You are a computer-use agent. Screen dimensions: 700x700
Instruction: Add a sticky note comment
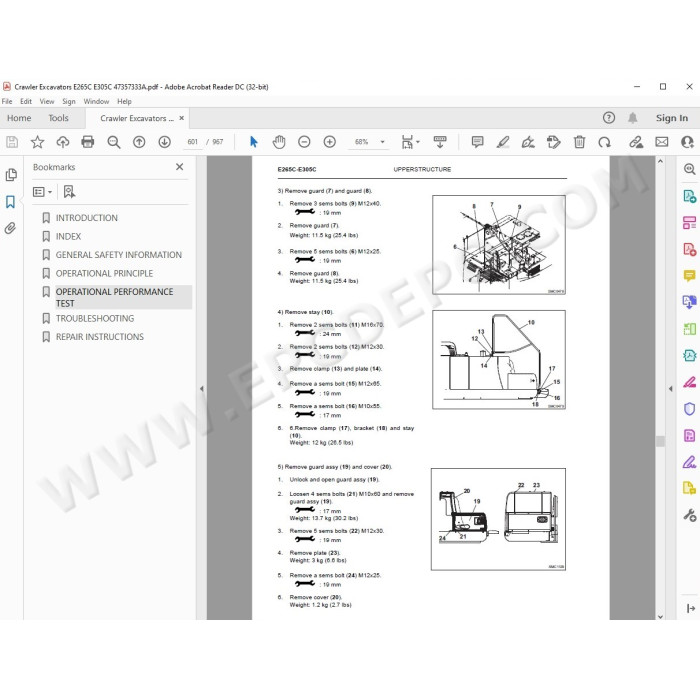477,142
